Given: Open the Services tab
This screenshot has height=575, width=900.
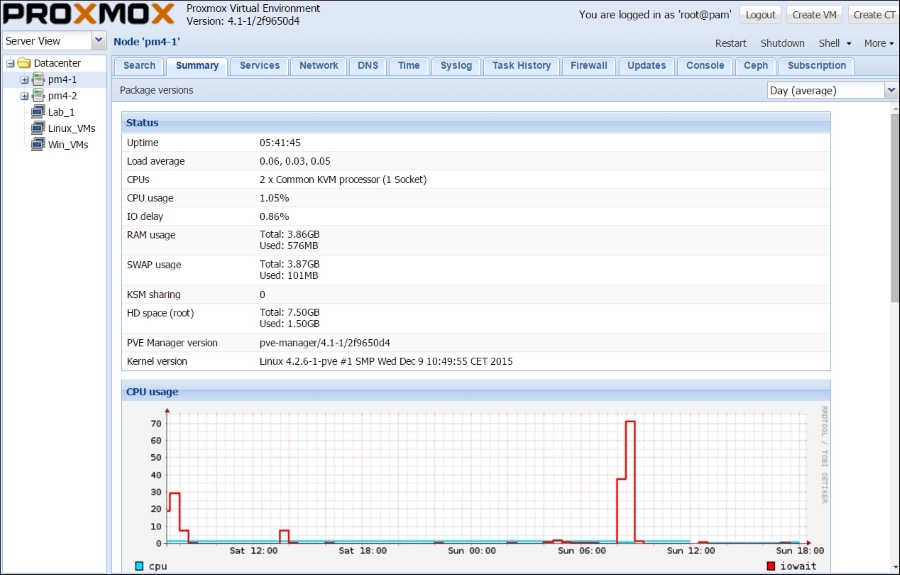Looking at the screenshot, I should [259, 66].
